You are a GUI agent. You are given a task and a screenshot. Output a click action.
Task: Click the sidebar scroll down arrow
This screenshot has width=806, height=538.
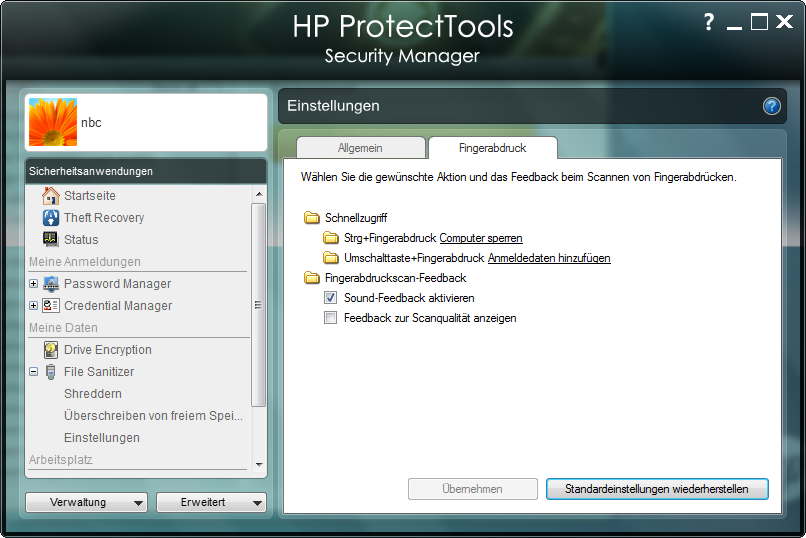tap(259, 465)
